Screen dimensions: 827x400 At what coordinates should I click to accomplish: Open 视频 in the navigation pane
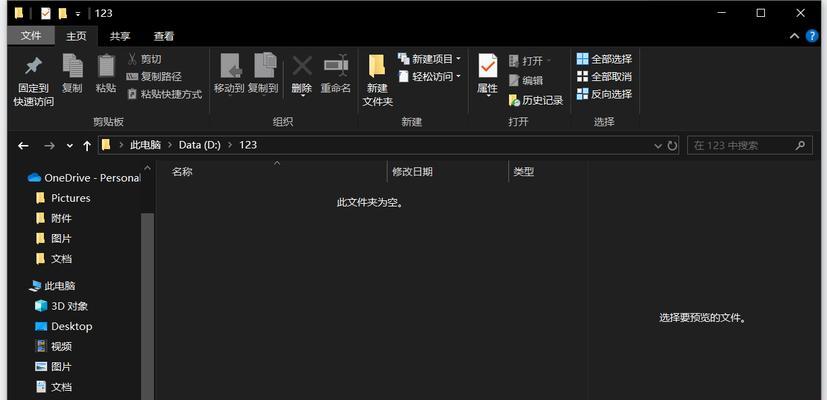pyautogui.click(x=53, y=346)
